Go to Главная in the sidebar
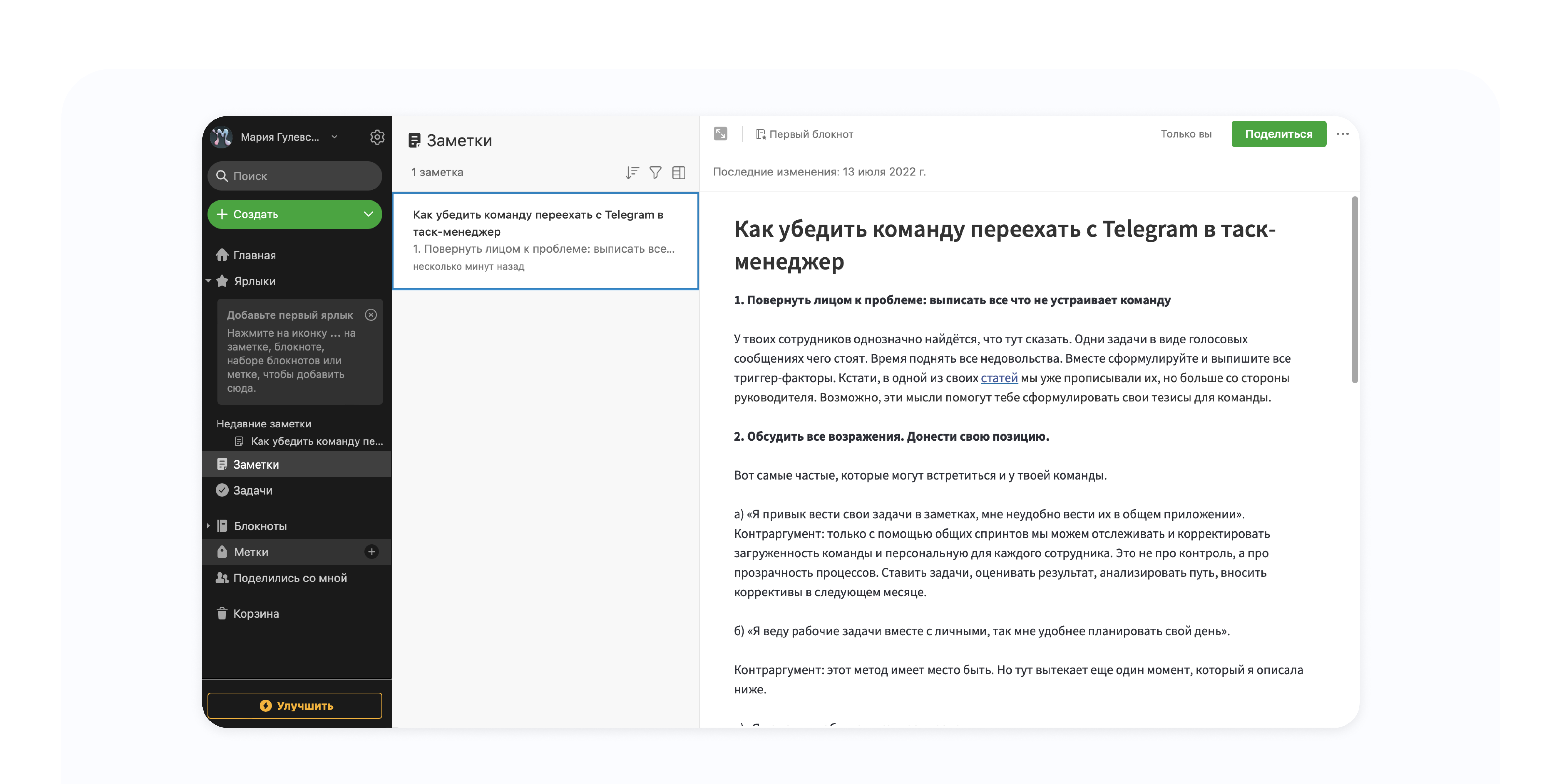 click(x=254, y=256)
